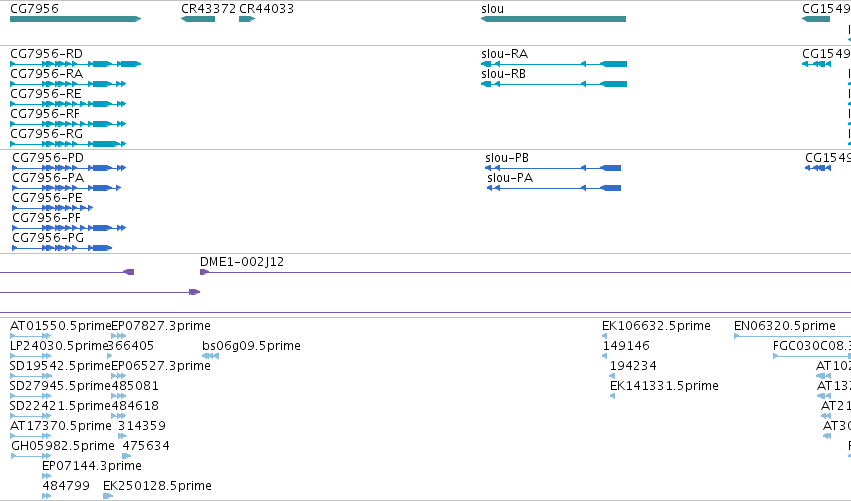Select CG7956-PF protein label
Image resolution: width=851 pixels, height=501 pixels.
click(x=47, y=218)
